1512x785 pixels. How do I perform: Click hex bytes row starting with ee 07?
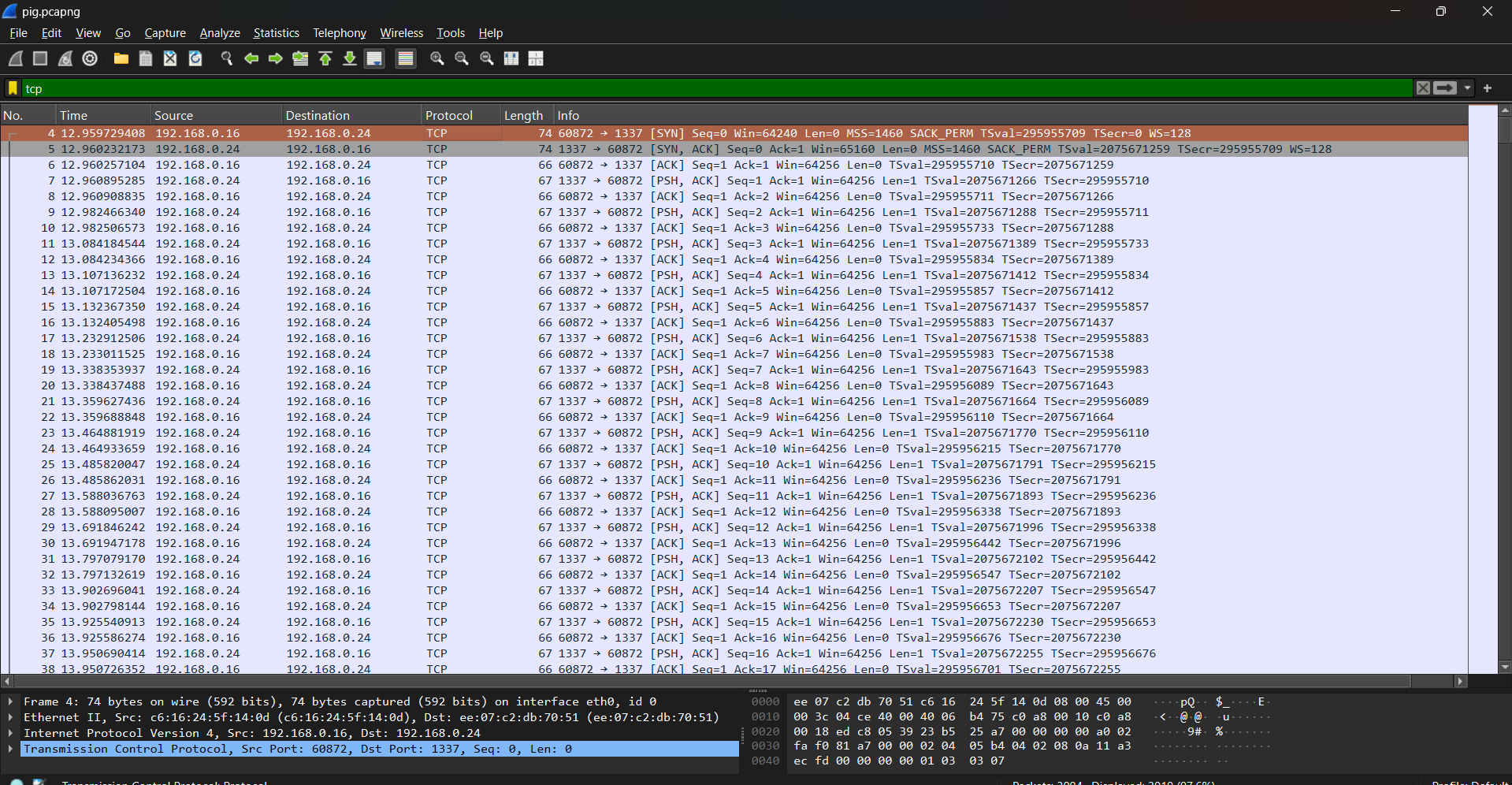tap(963, 701)
